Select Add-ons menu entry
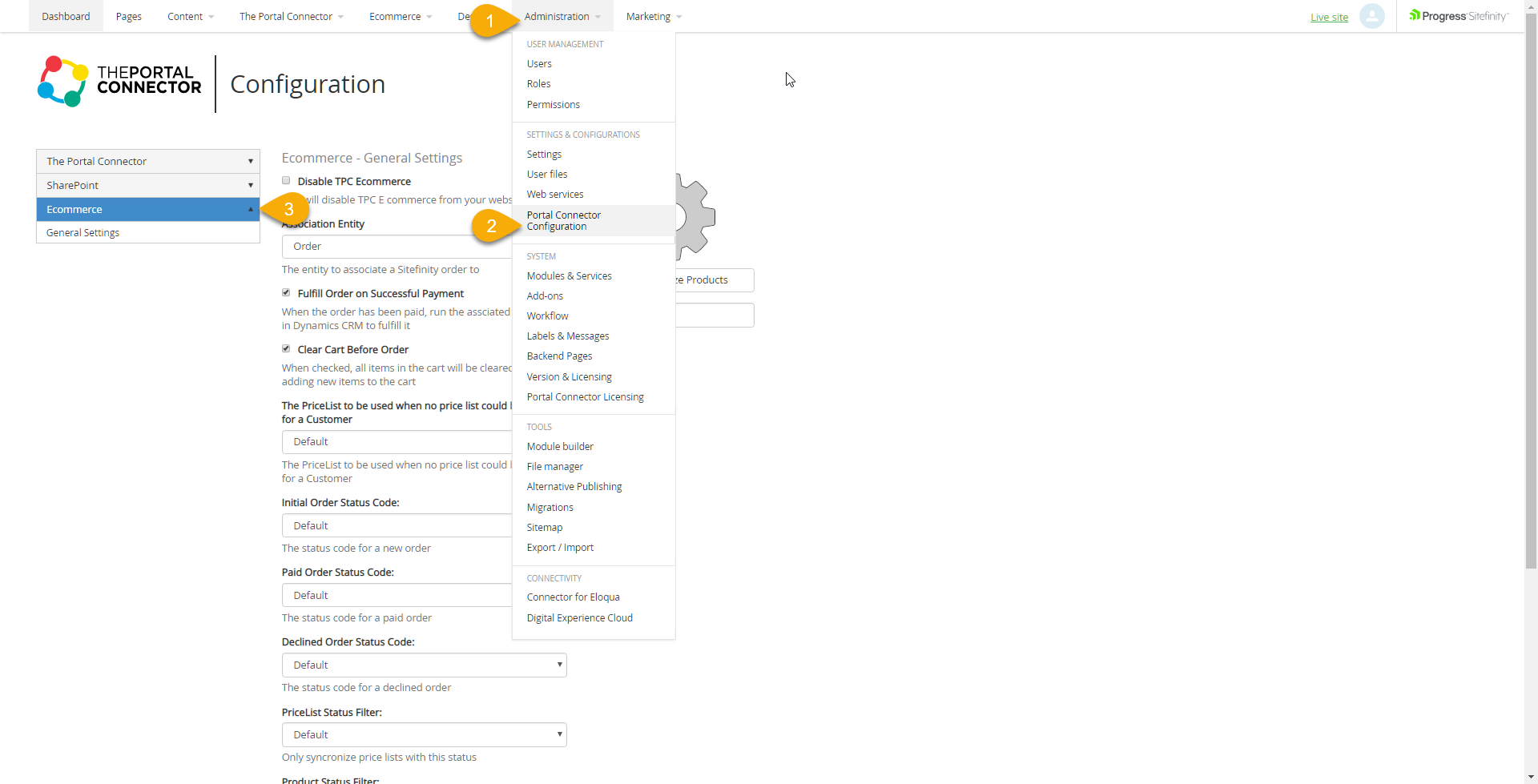The height and width of the screenshot is (784, 1538). (x=545, y=296)
